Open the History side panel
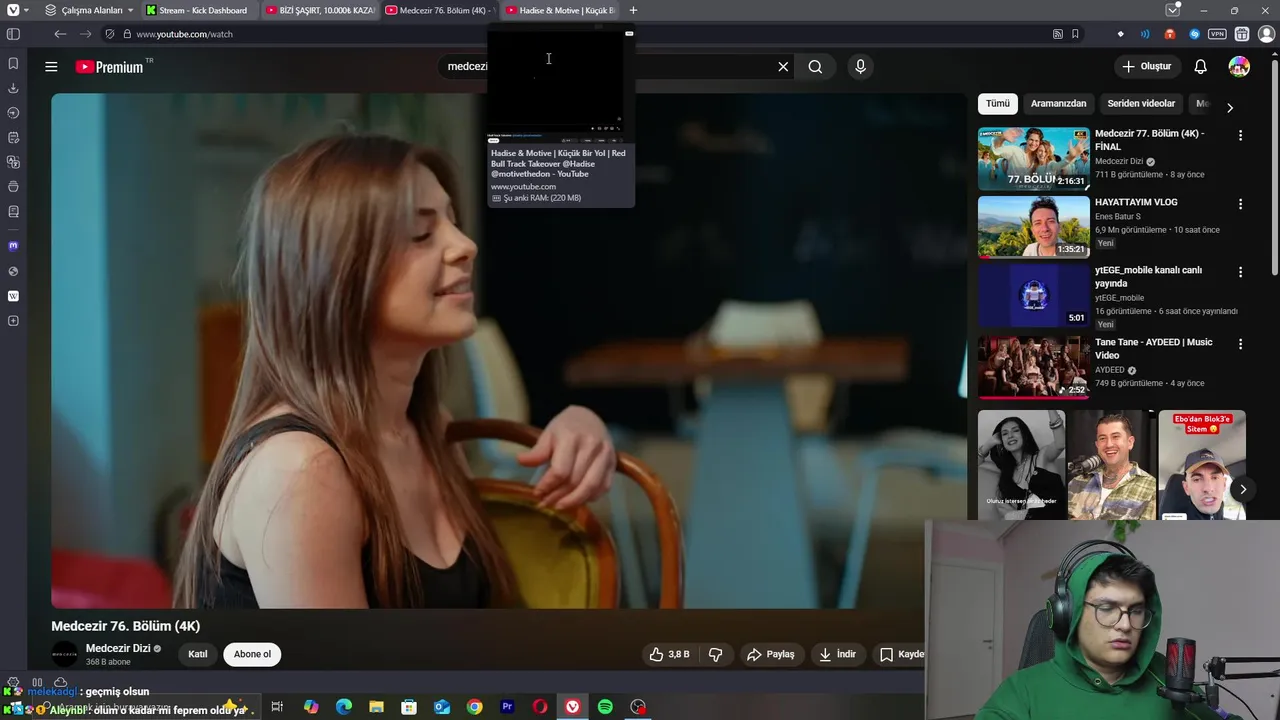 [13, 113]
